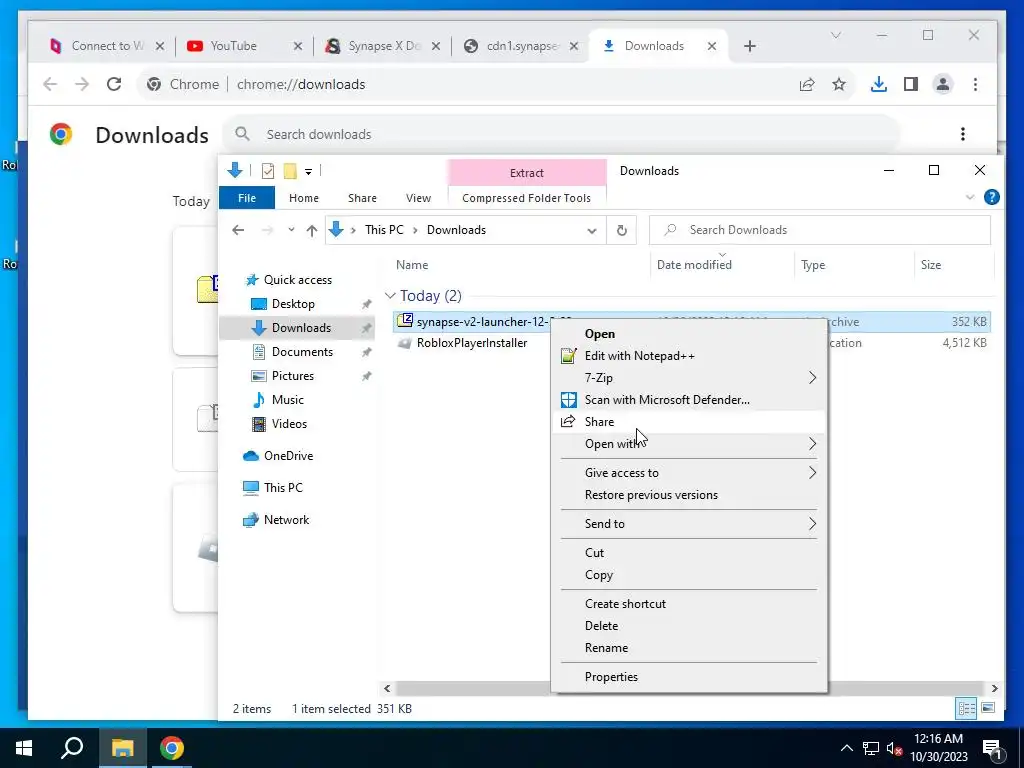
Task: Switch to large icons view in the status bar
Action: [x=988, y=709]
